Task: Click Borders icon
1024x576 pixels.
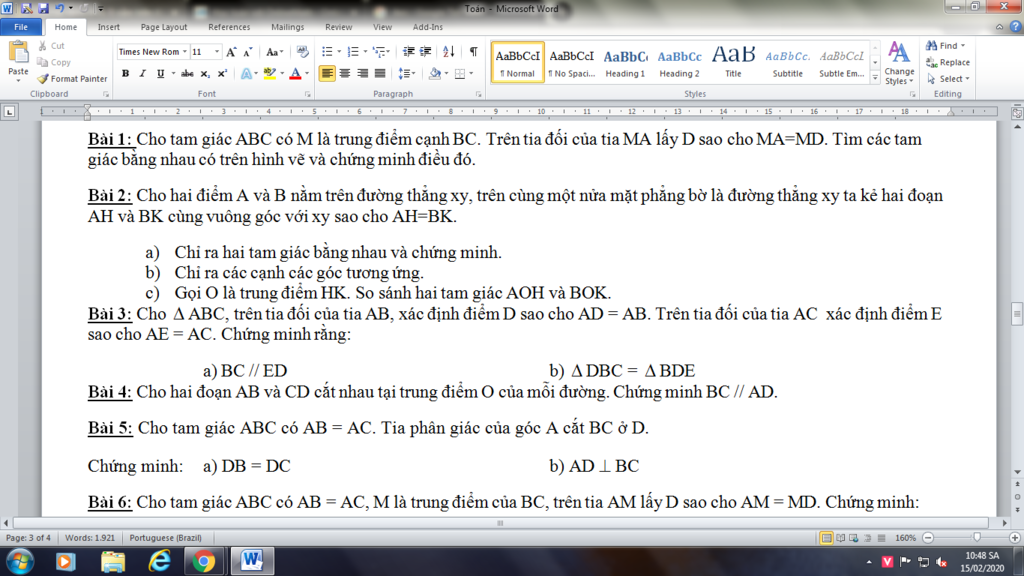Action: click(460, 74)
